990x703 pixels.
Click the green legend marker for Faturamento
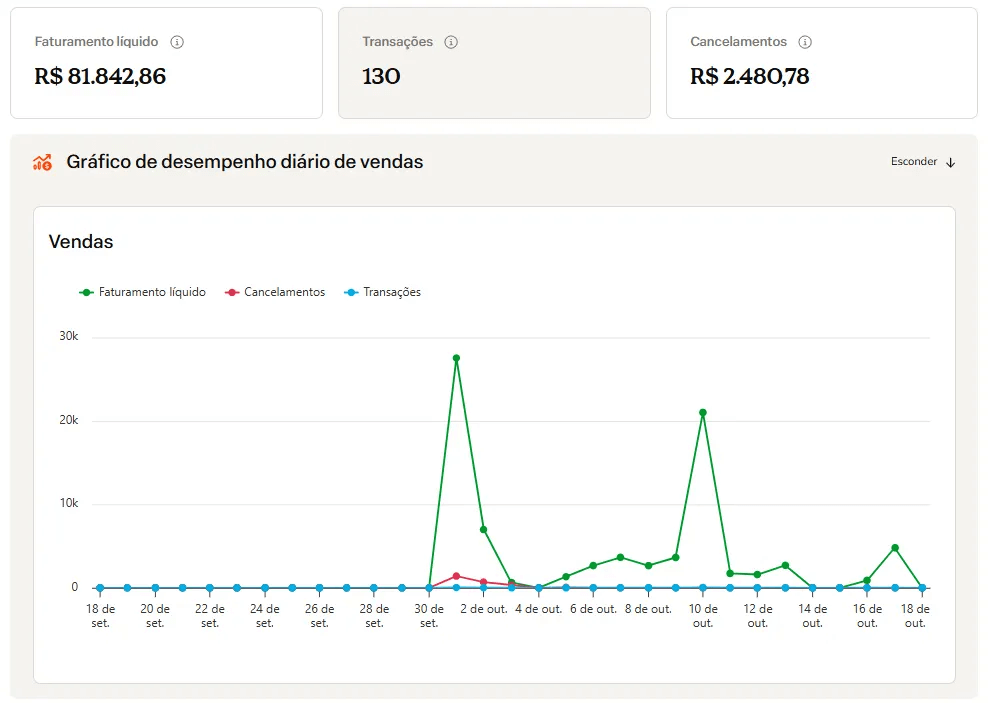87,292
